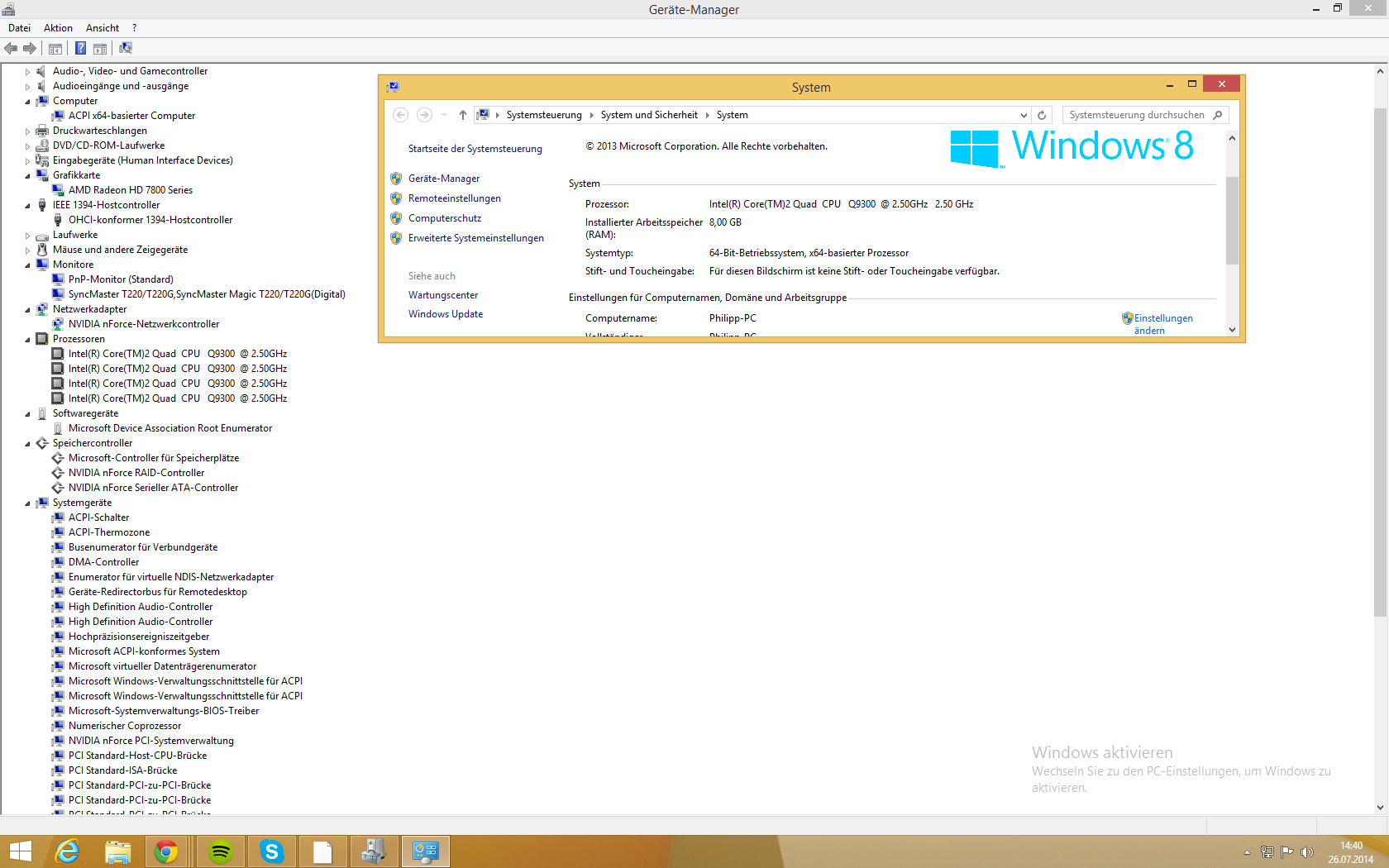This screenshot has width=1389, height=868.
Task: Open Wartungscenter link
Action: [443, 295]
